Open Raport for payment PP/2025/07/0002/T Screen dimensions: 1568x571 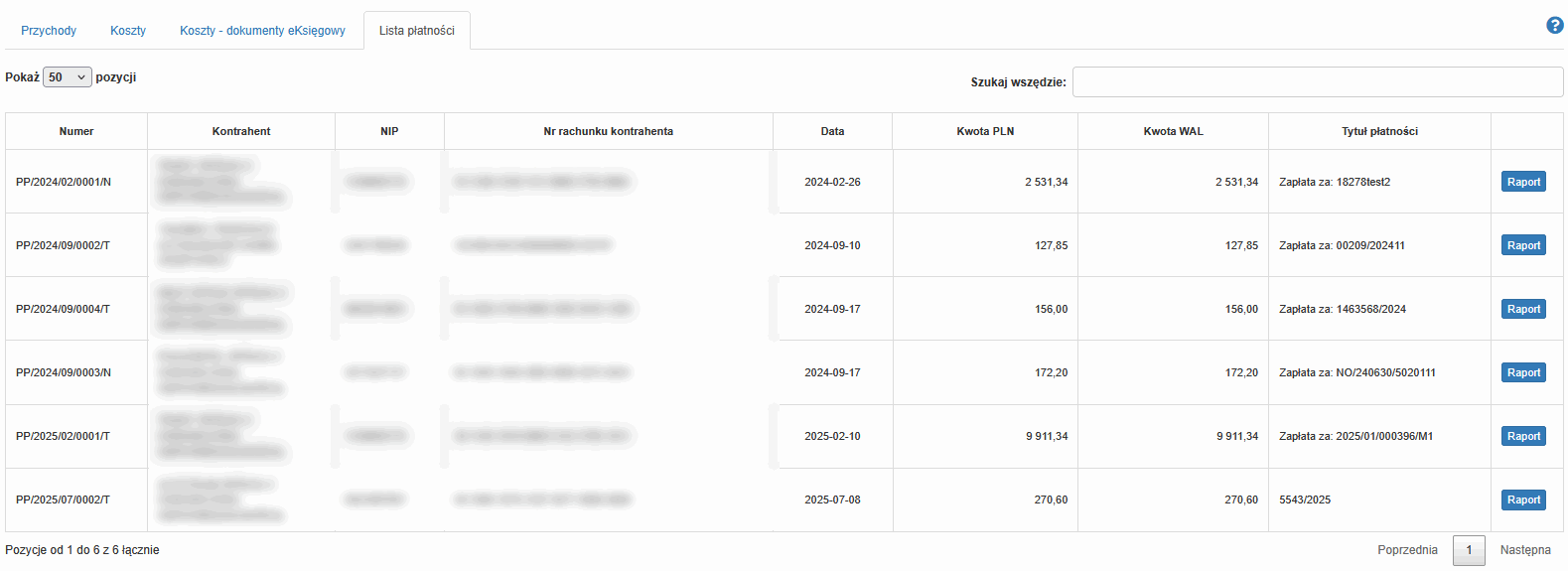pyautogui.click(x=1523, y=500)
